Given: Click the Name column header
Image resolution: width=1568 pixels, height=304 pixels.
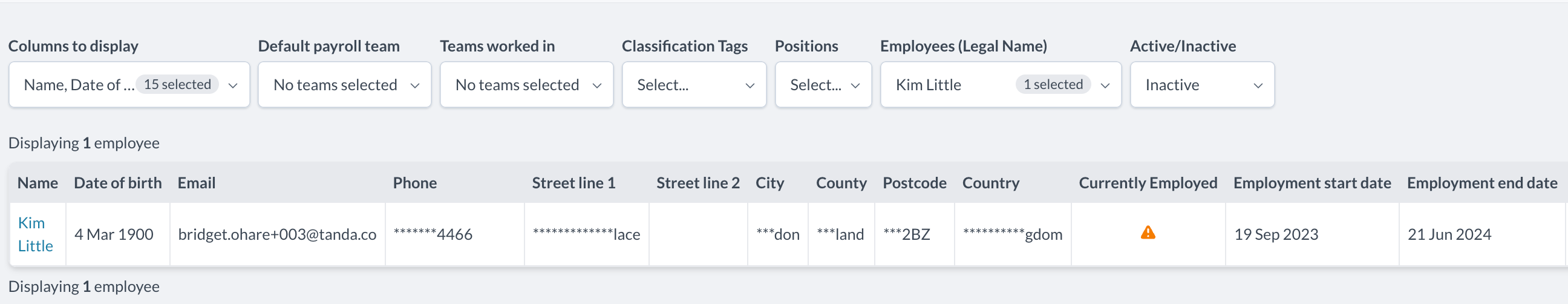Looking at the screenshot, I should 38,183.
